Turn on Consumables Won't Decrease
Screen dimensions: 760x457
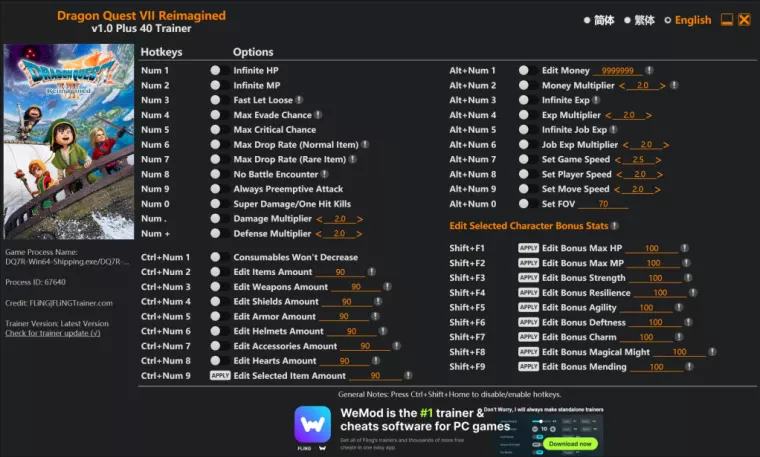click(215, 257)
